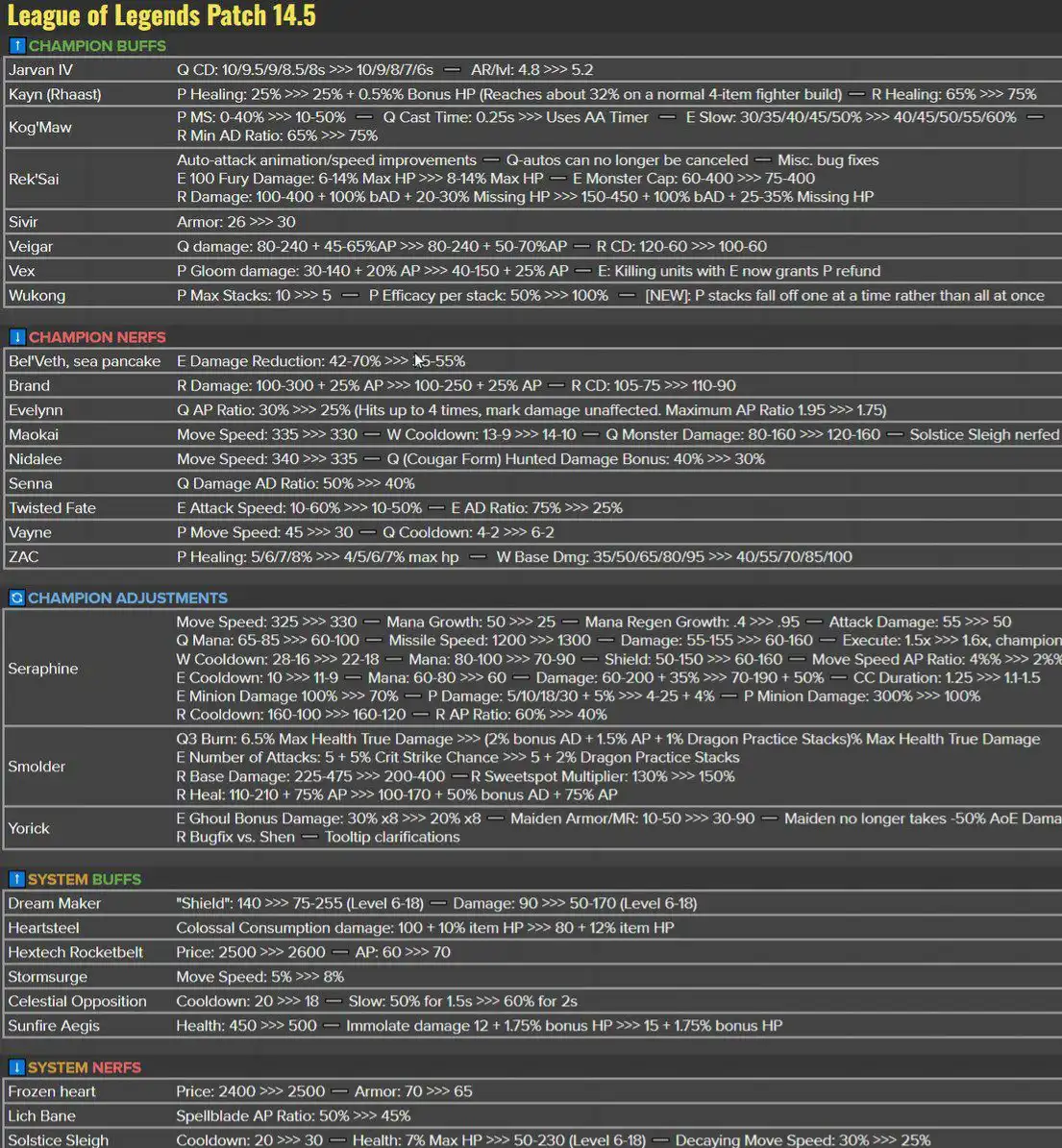Screen dimensions: 1062x1148
Task: Click the "Celestial Opposition" item name
Action: coord(77,1001)
